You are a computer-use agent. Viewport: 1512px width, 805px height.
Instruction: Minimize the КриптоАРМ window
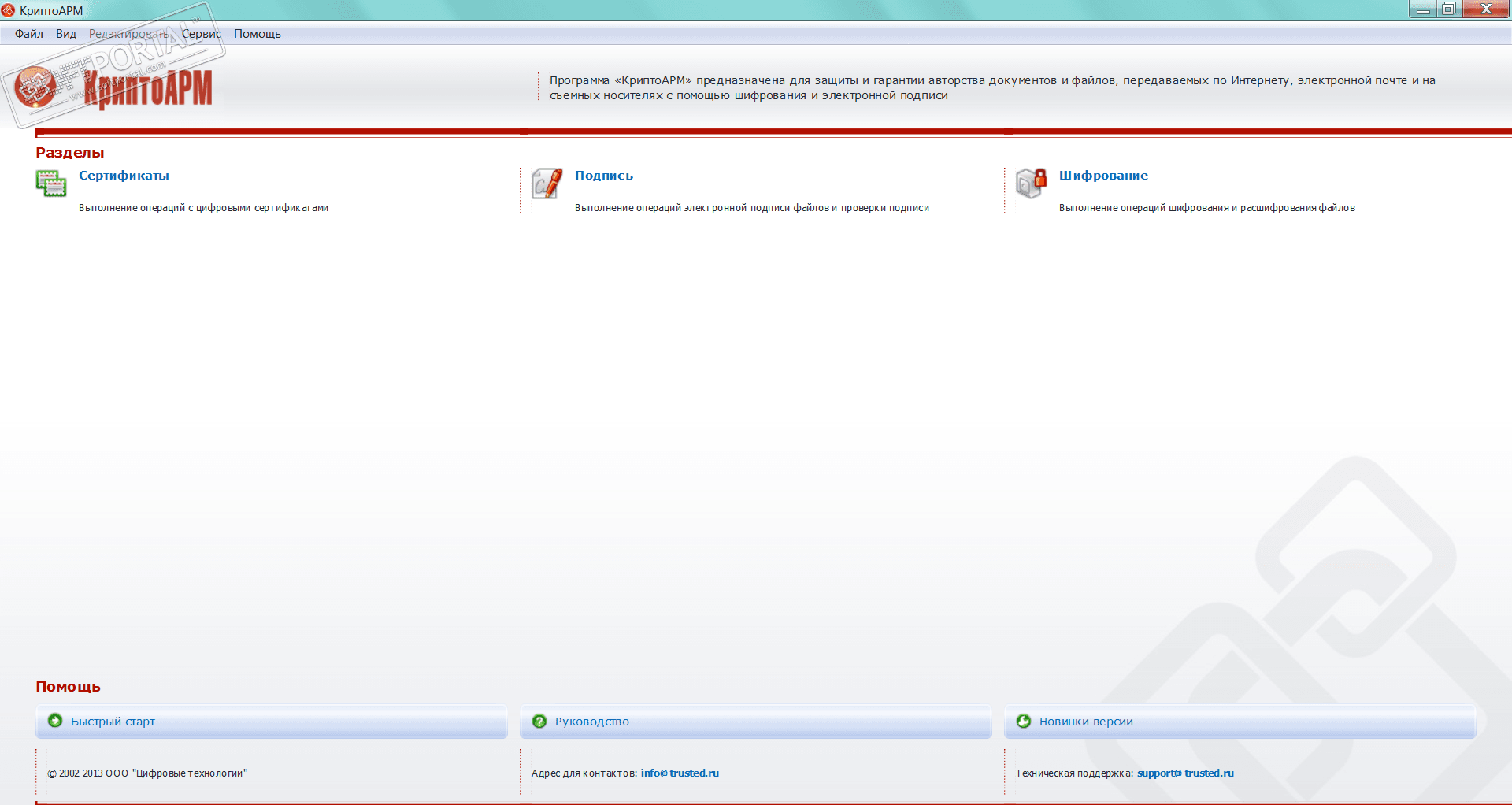(1422, 9)
